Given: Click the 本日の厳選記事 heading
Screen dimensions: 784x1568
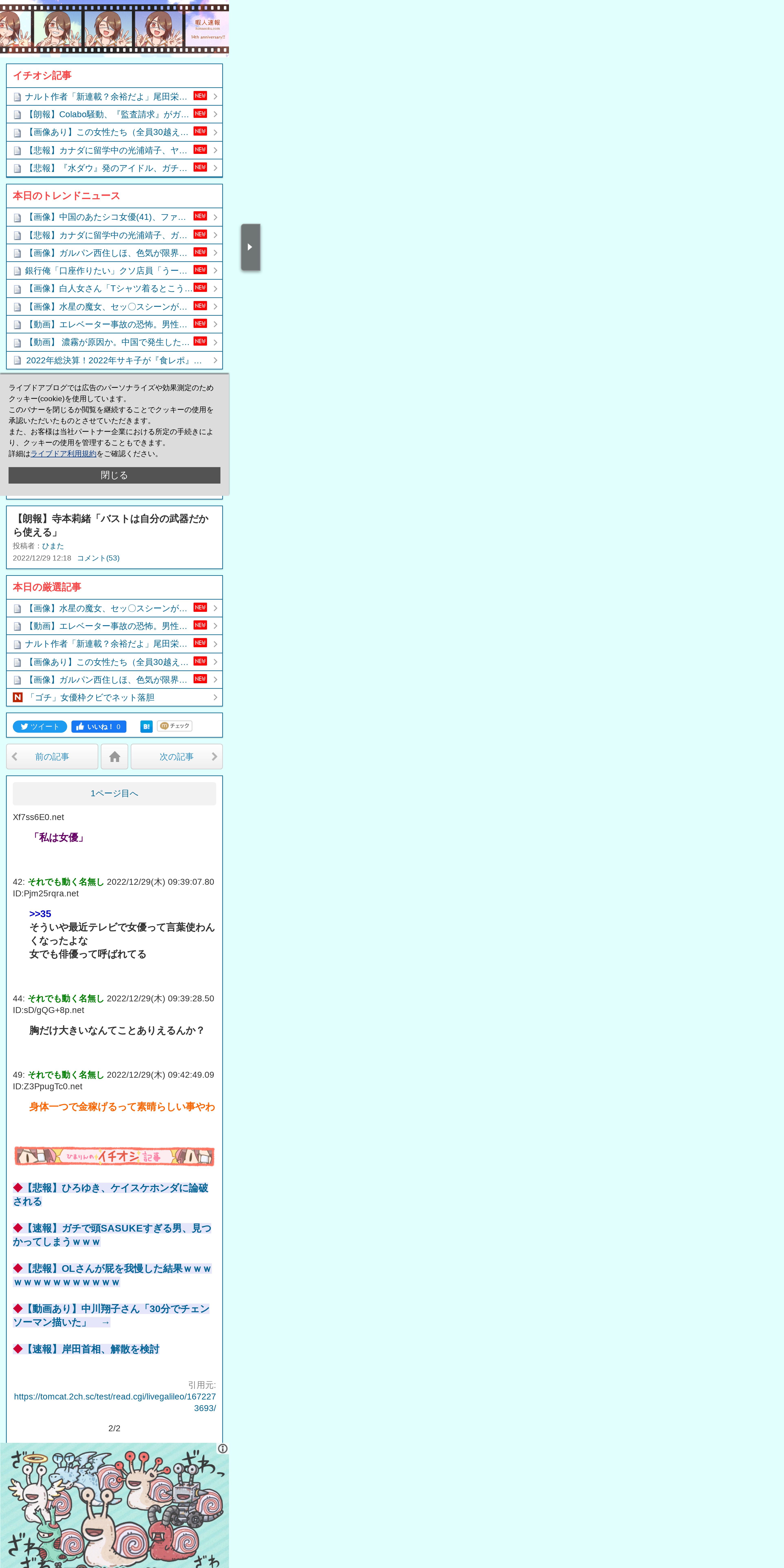Looking at the screenshot, I should pos(47,587).
